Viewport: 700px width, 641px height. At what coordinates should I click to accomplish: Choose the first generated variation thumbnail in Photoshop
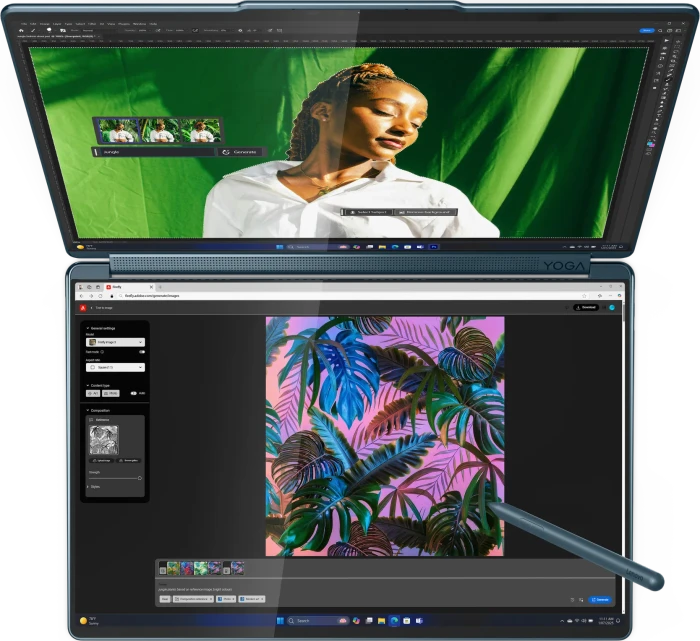click(118, 130)
